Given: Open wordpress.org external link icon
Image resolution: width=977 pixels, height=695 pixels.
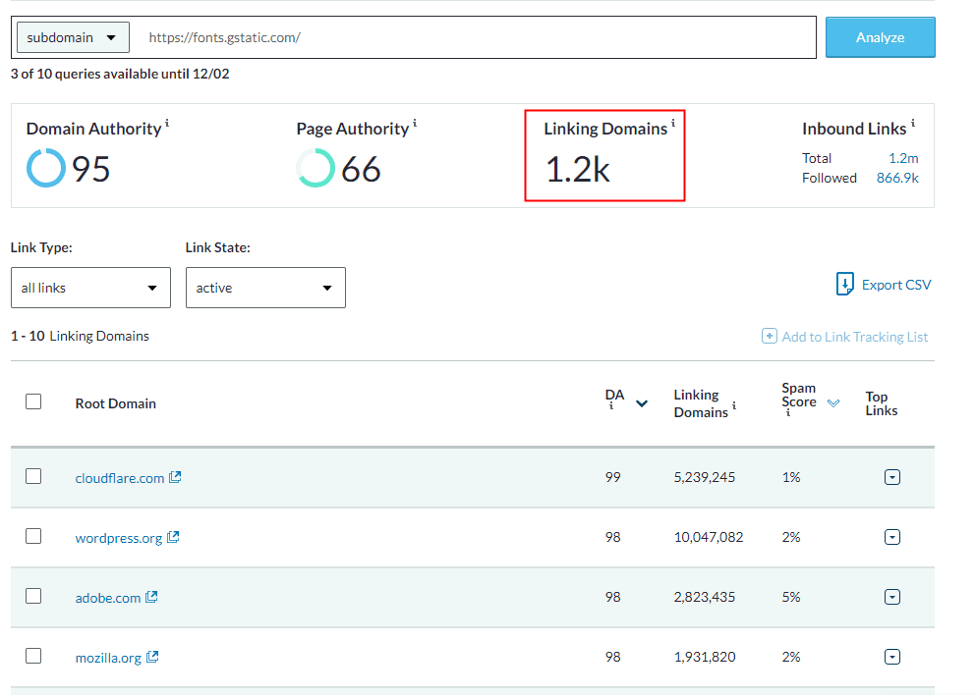Looking at the screenshot, I should (173, 537).
